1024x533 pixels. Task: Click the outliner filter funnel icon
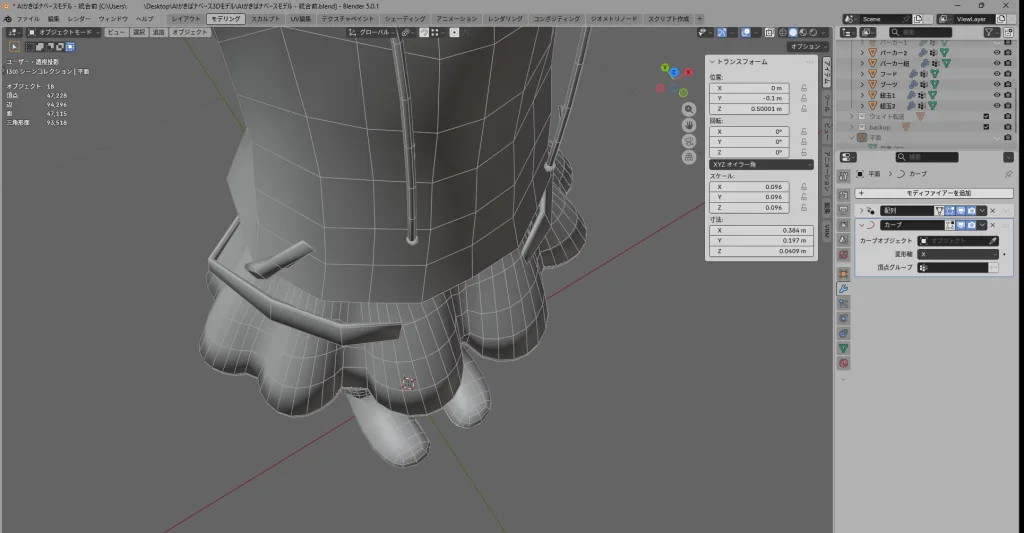click(x=991, y=32)
